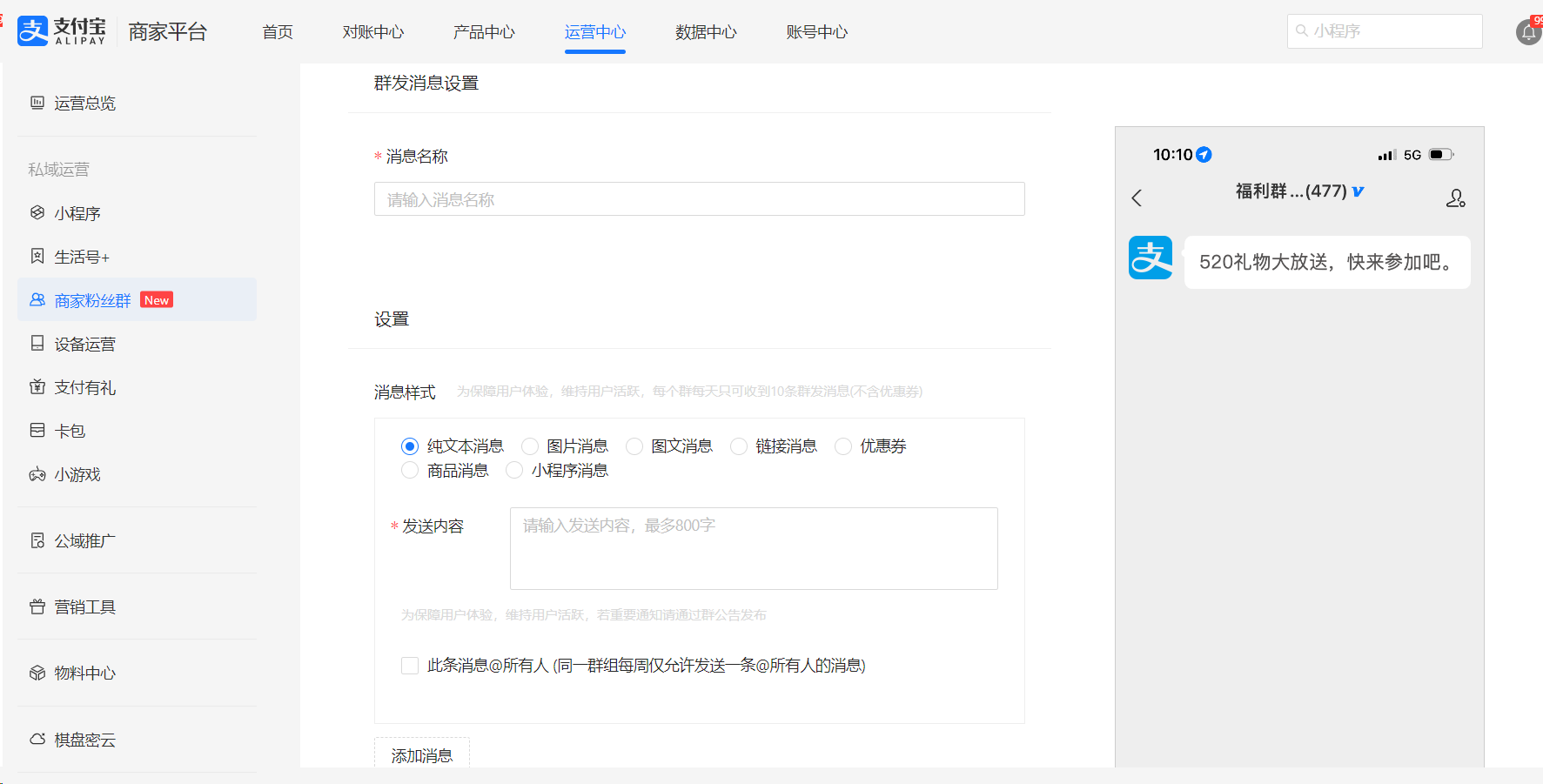The width and height of the screenshot is (1543, 784).
Task: Click the member icon in phone preview
Action: (1455, 198)
